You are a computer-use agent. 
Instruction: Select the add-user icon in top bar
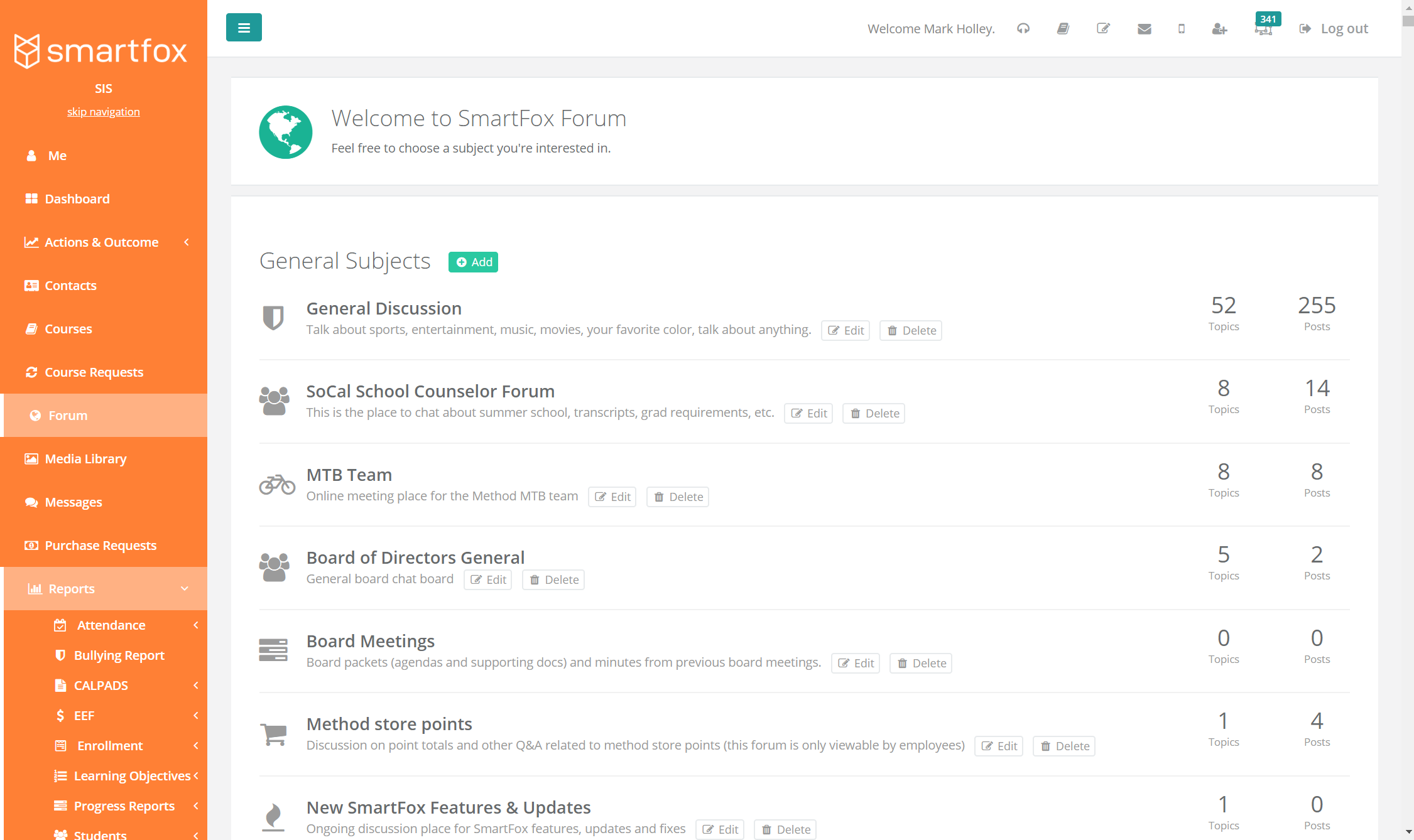(x=1219, y=28)
